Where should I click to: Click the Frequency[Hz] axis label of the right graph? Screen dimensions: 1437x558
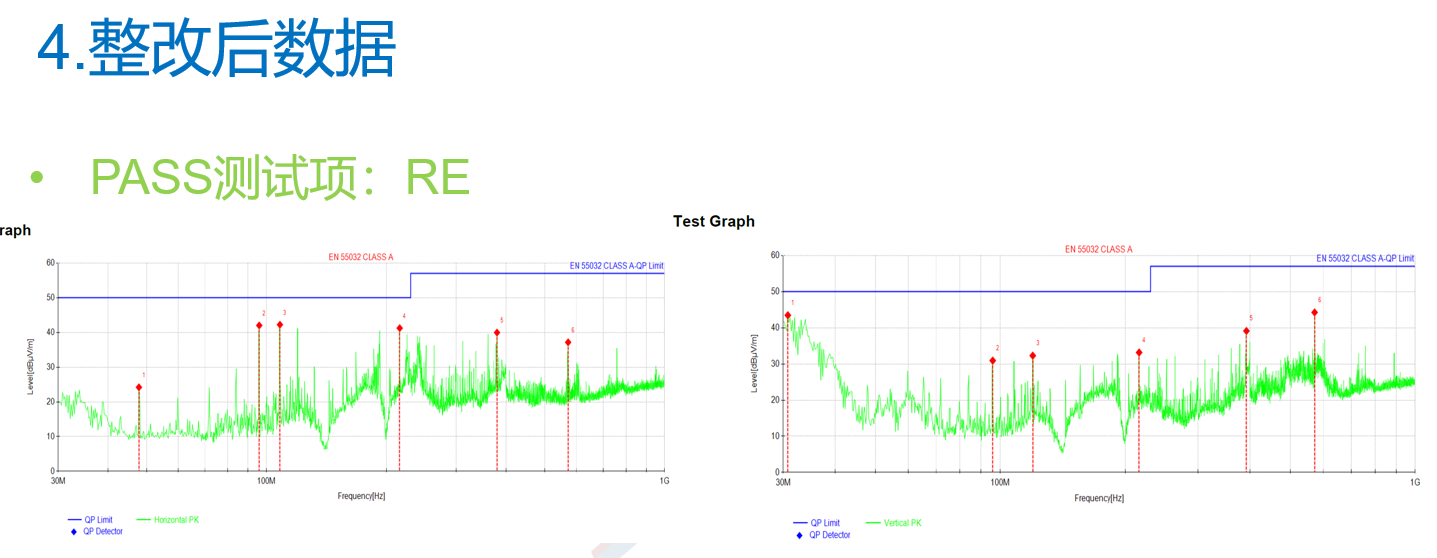click(x=1099, y=498)
